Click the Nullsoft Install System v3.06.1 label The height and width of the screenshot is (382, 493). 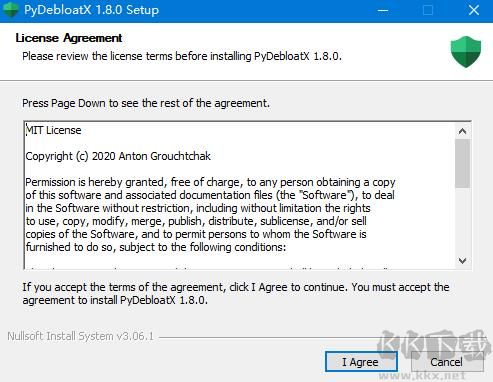(80, 336)
